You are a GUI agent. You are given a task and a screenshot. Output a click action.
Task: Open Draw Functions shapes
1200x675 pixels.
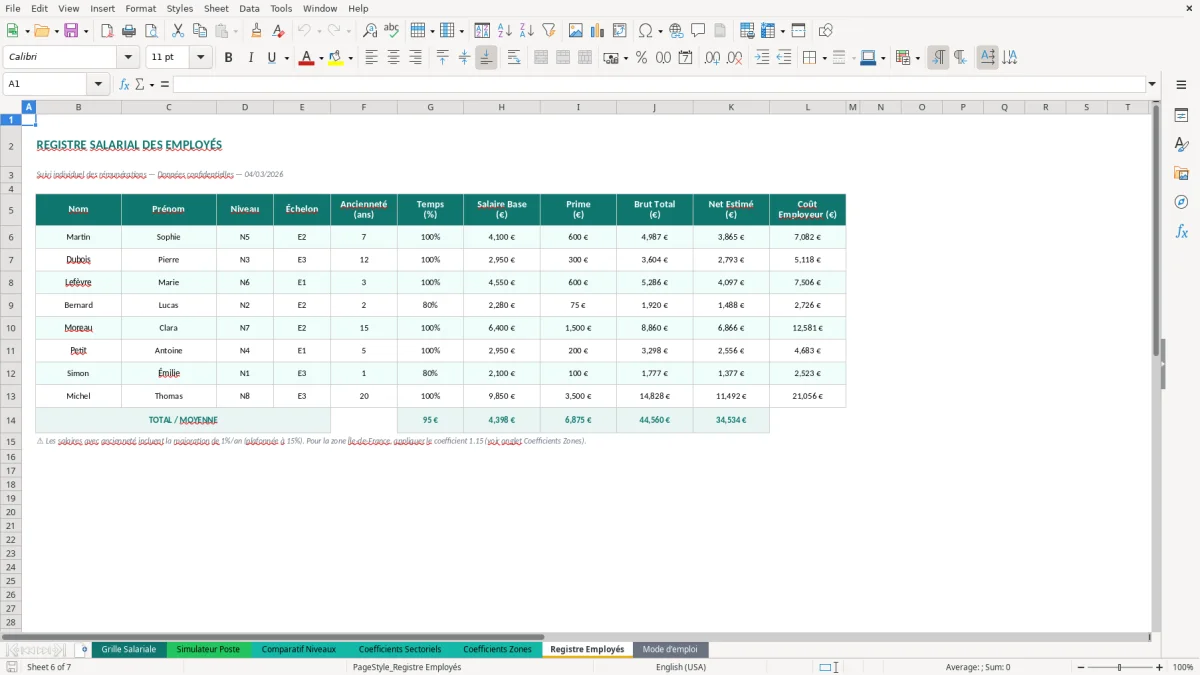pos(826,31)
